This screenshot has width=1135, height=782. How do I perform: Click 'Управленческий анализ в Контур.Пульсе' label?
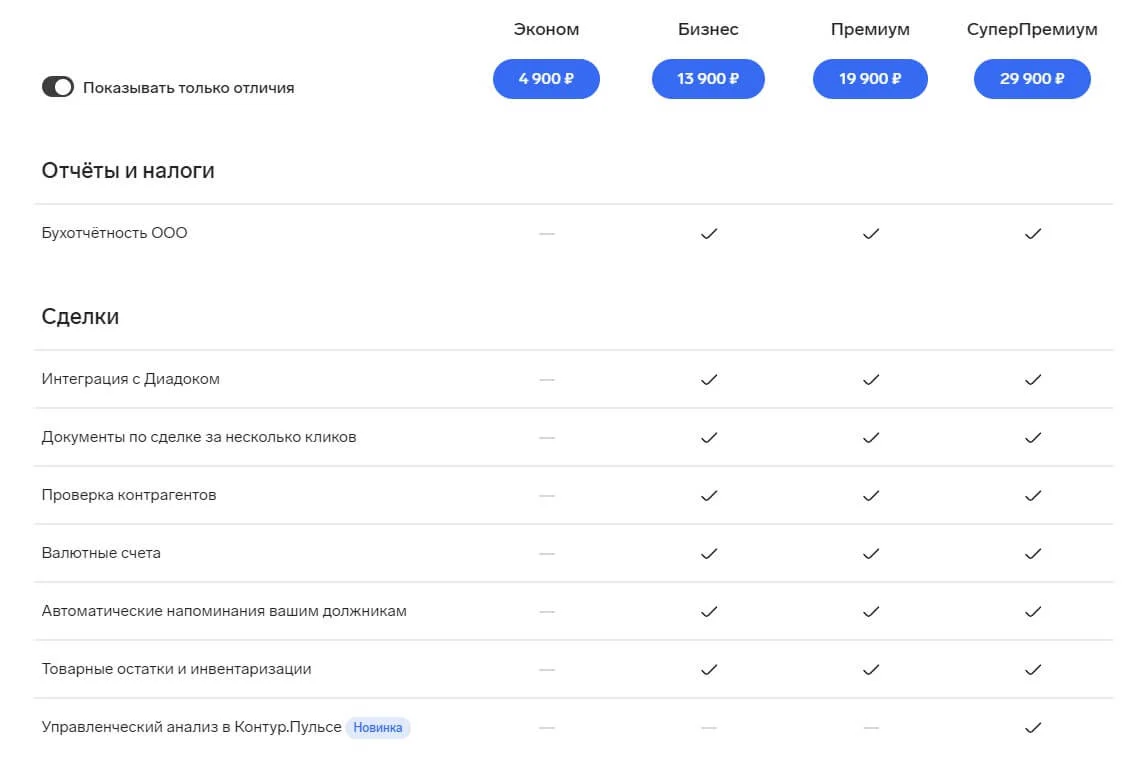coord(191,728)
